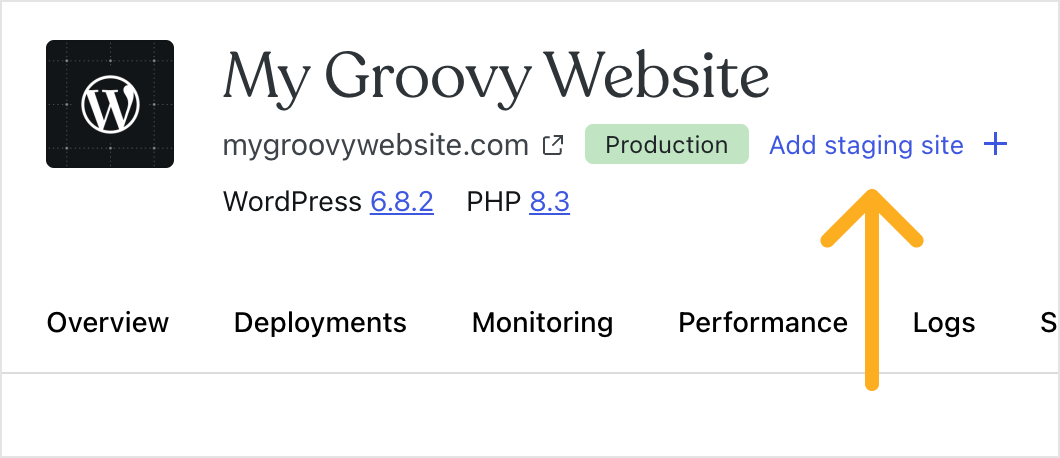Click the Add staging site link
The width and height of the screenshot is (1060, 458).
(866, 146)
